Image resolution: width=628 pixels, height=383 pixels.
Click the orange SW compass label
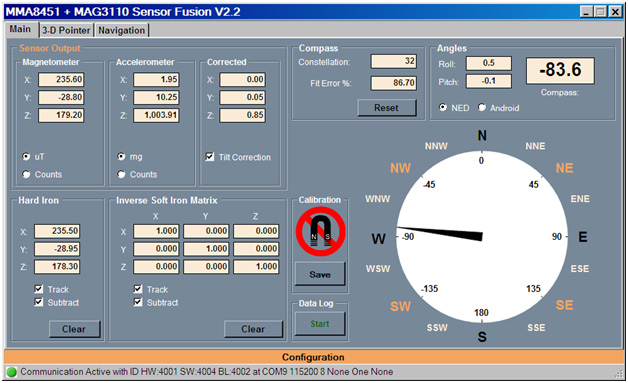pos(401,306)
